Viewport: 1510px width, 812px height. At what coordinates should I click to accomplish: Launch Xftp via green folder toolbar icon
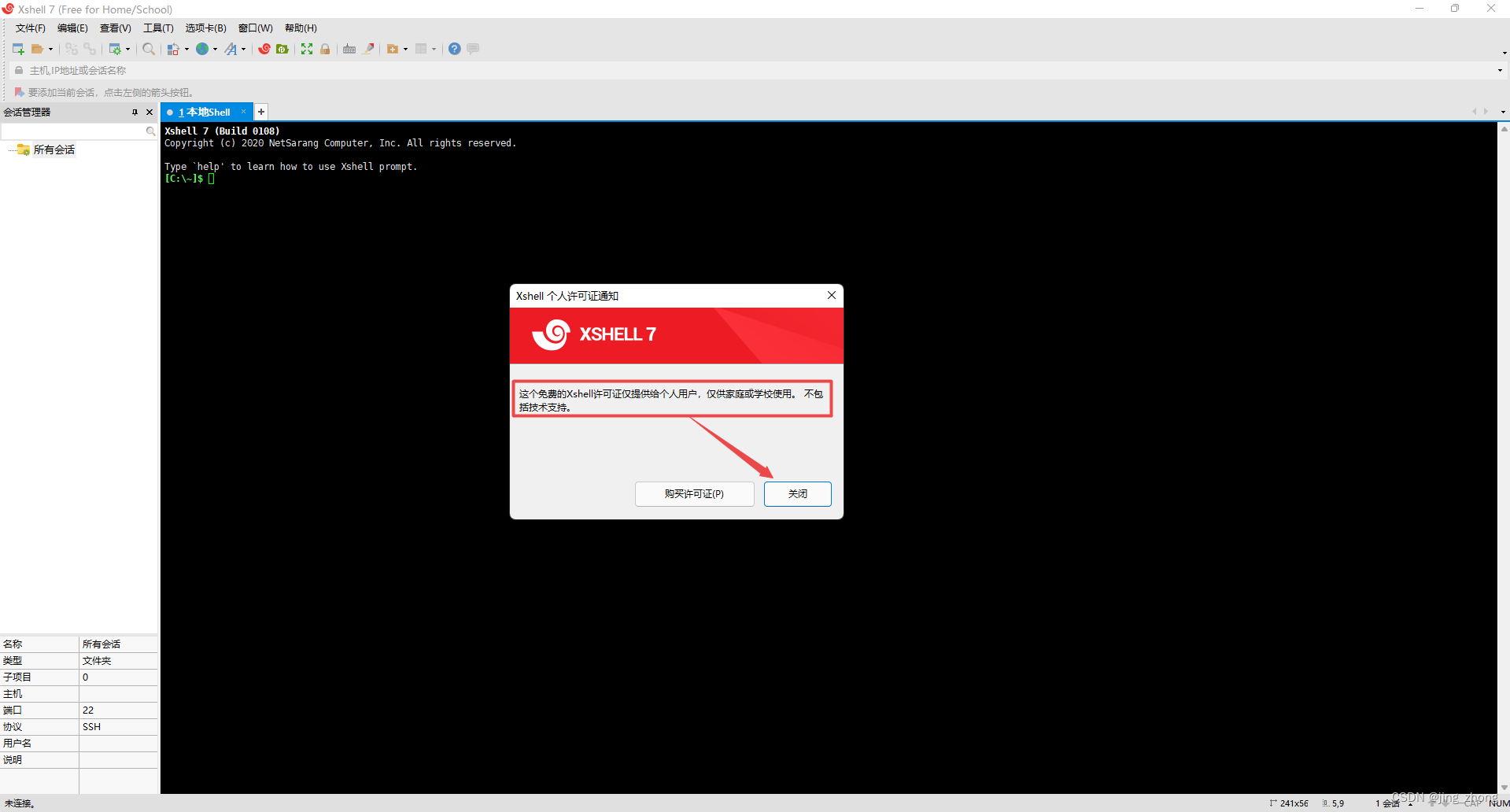(x=282, y=49)
